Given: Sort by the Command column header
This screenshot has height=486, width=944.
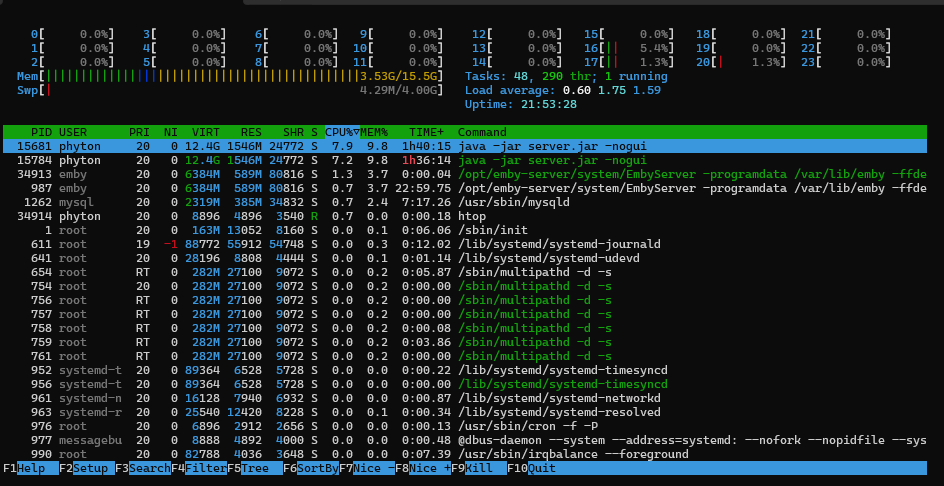Looking at the screenshot, I should click(482, 132).
